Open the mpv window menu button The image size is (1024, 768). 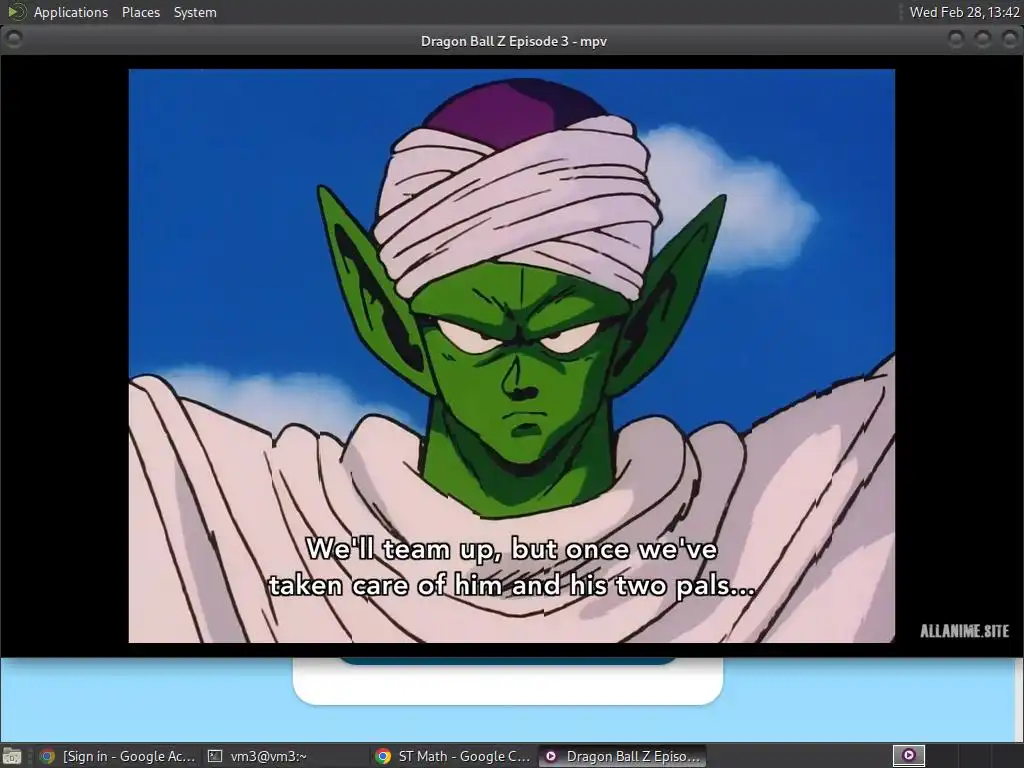(13, 39)
